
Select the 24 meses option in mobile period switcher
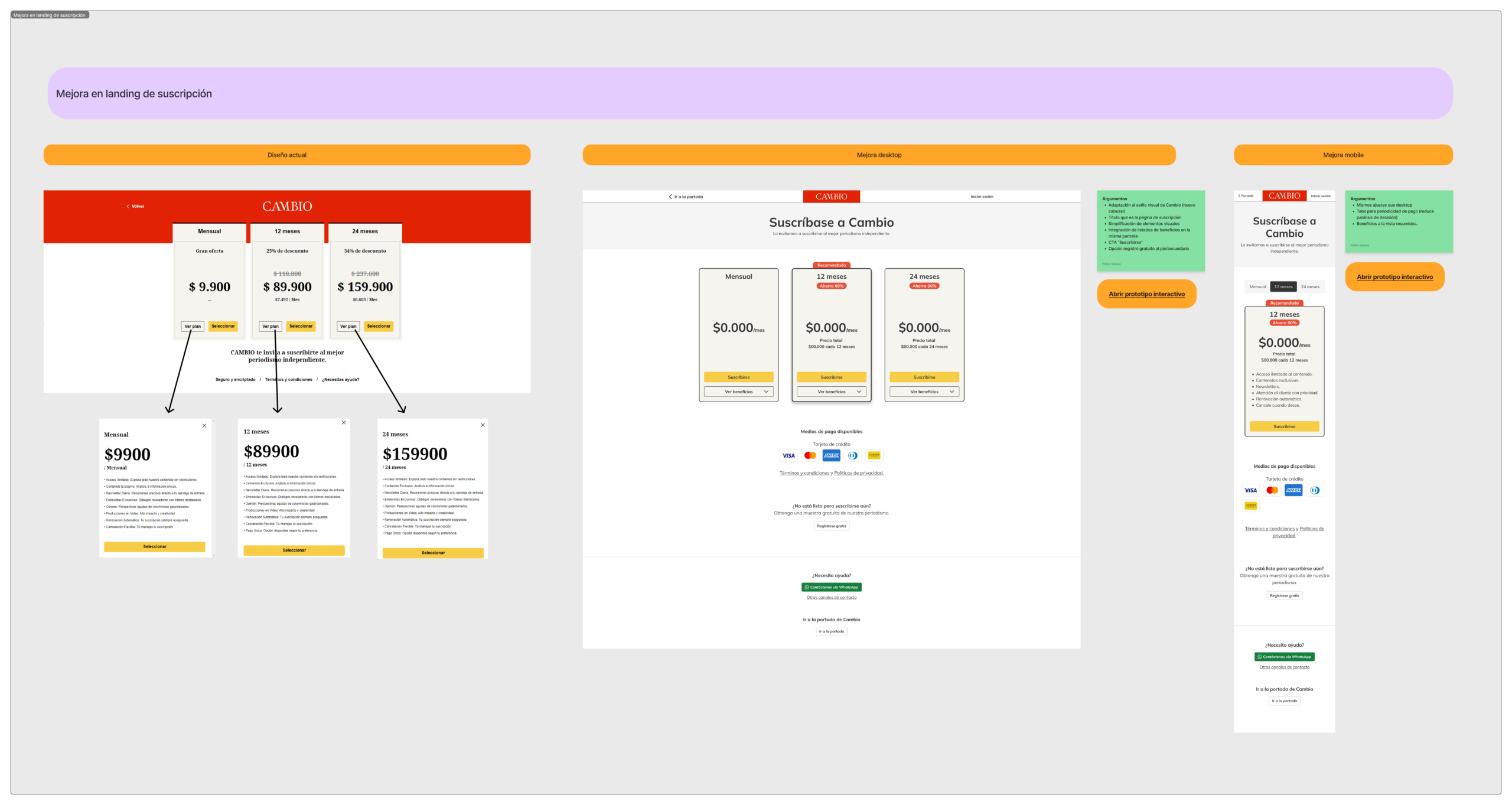[1310, 286]
